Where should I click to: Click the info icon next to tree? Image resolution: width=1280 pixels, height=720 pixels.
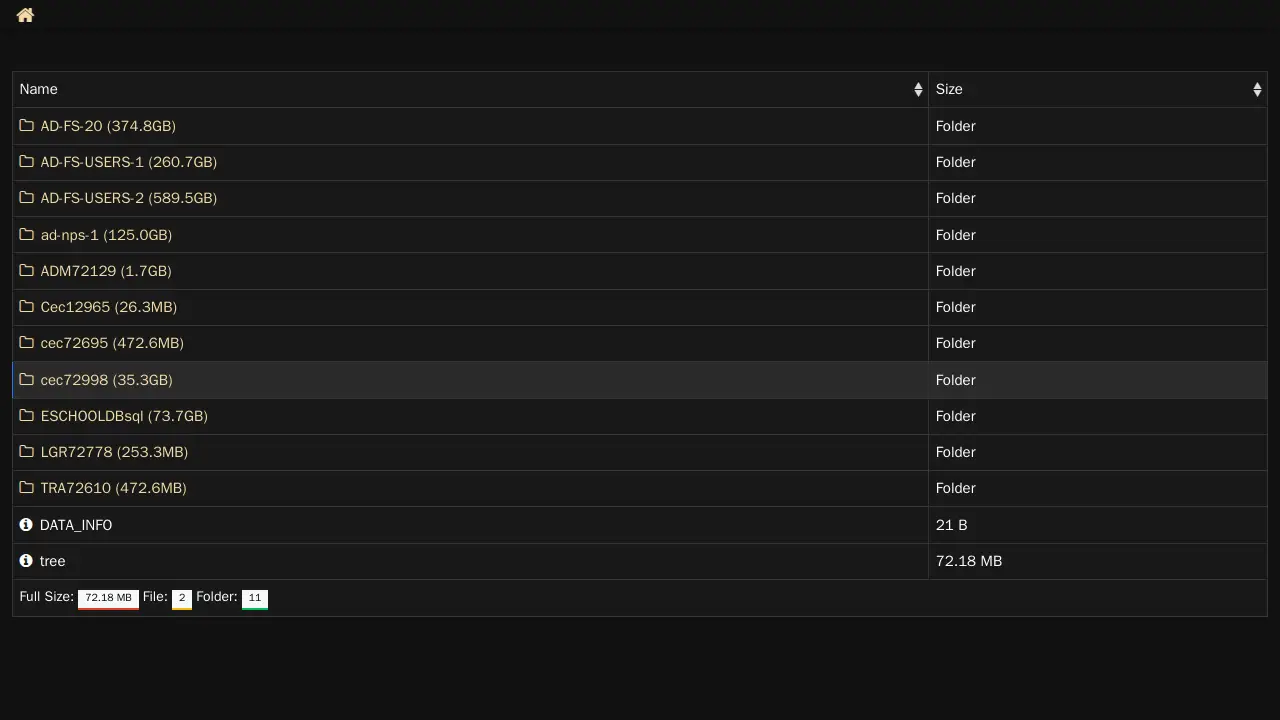click(26, 561)
